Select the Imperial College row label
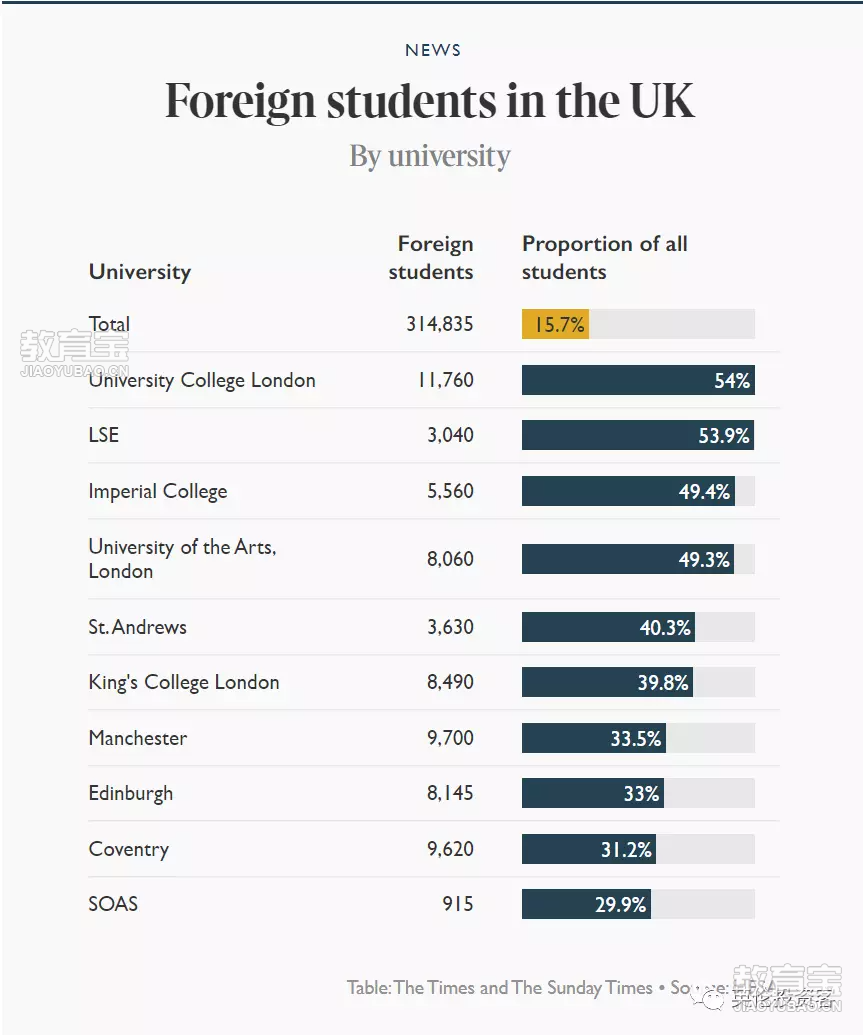 tap(158, 492)
